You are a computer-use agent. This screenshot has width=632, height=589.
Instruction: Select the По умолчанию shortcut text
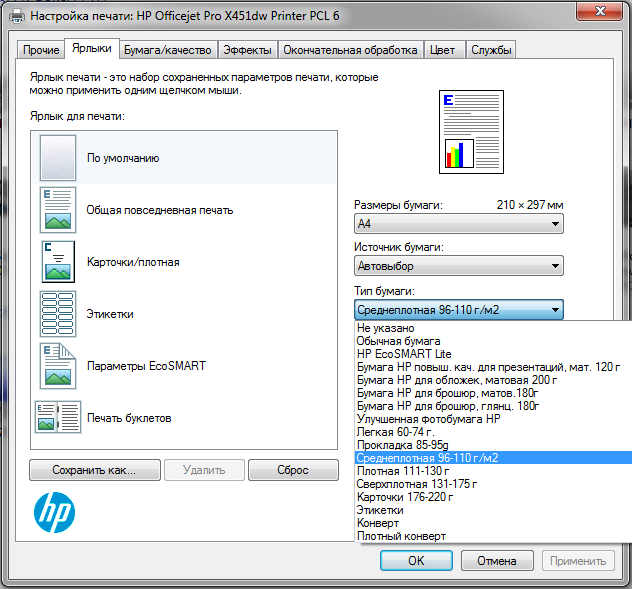(x=123, y=158)
